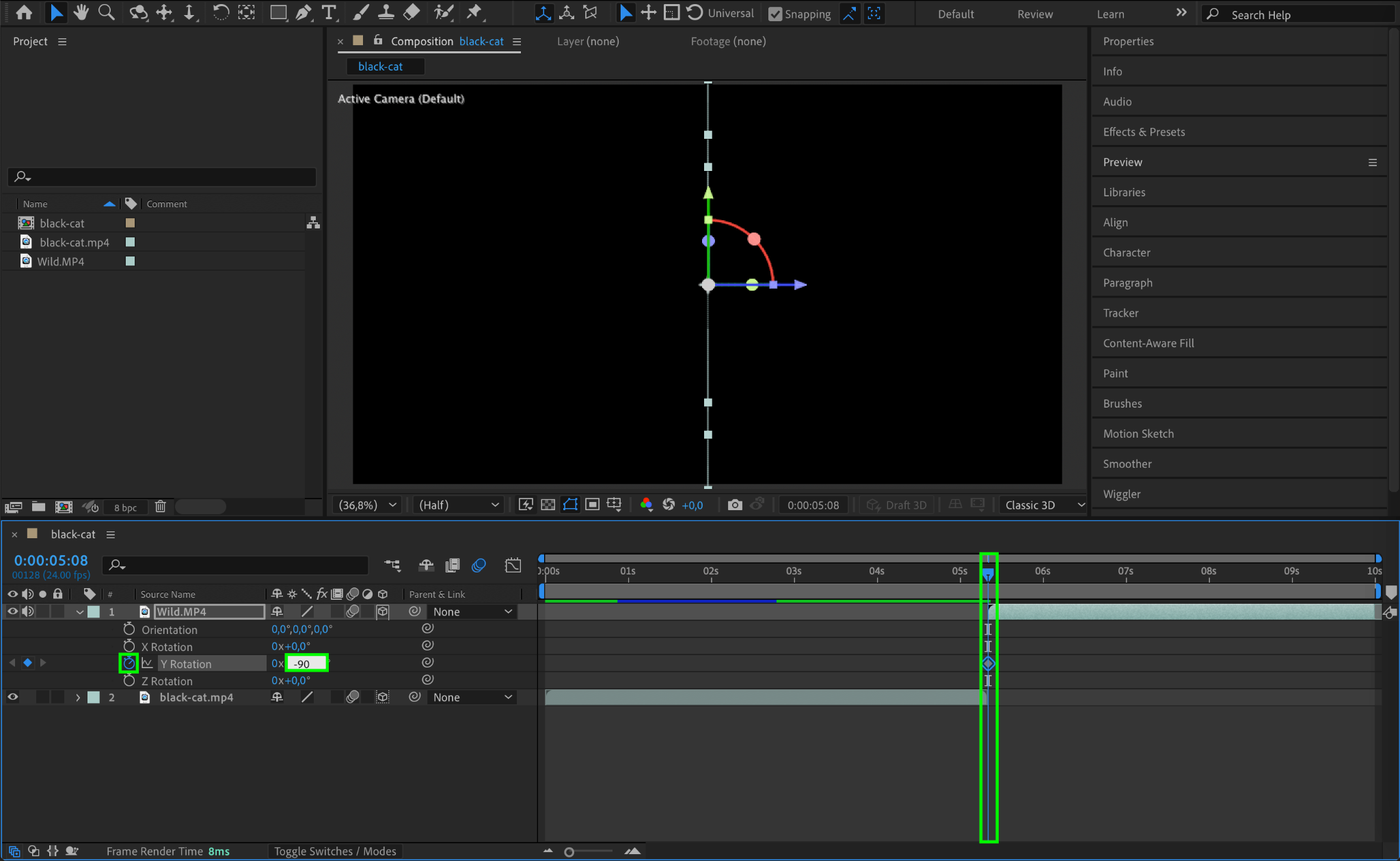Click the timeline zoom slider handle

pos(569,851)
